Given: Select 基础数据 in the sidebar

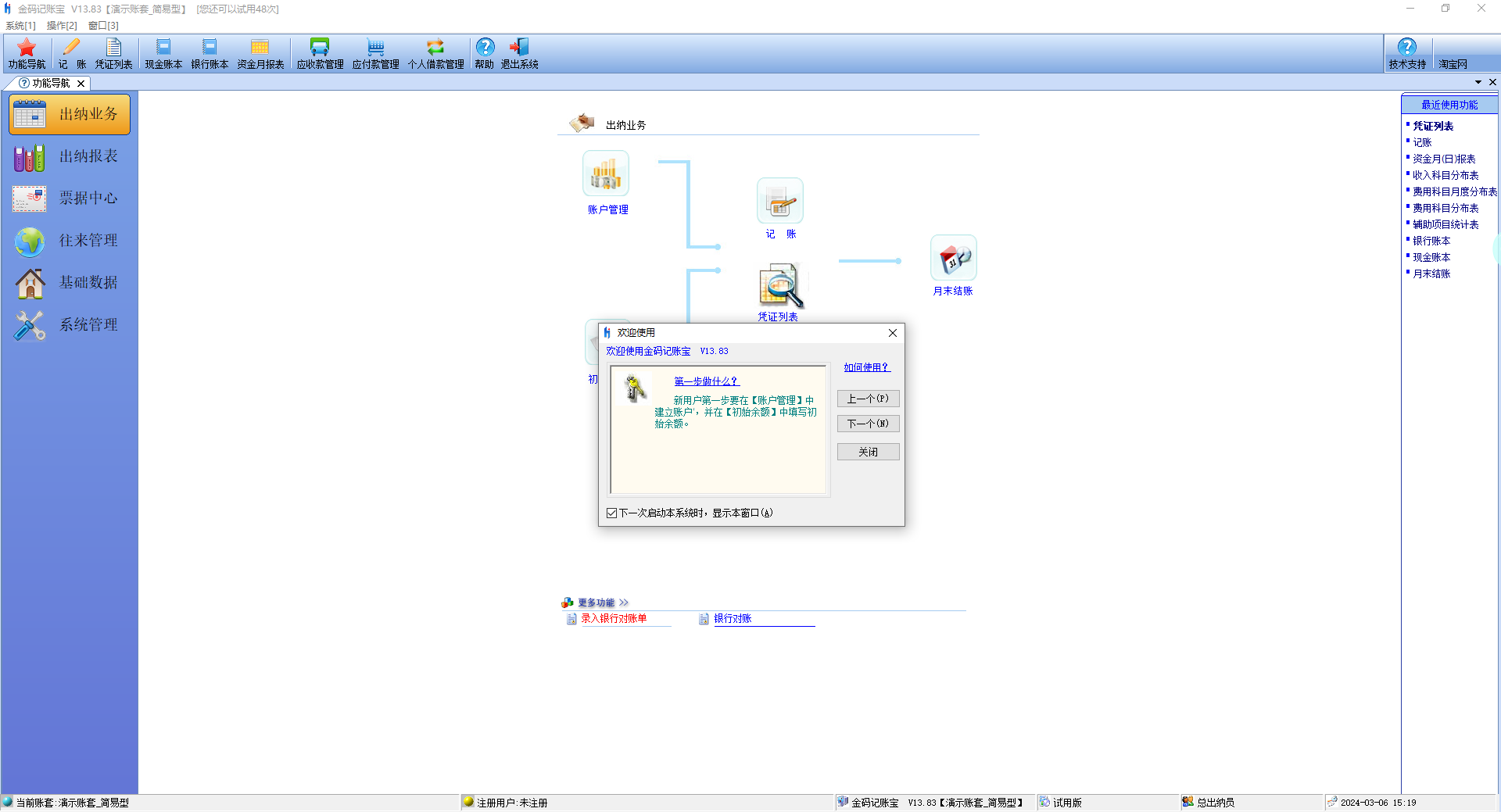Looking at the screenshot, I should click(x=70, y=283).
